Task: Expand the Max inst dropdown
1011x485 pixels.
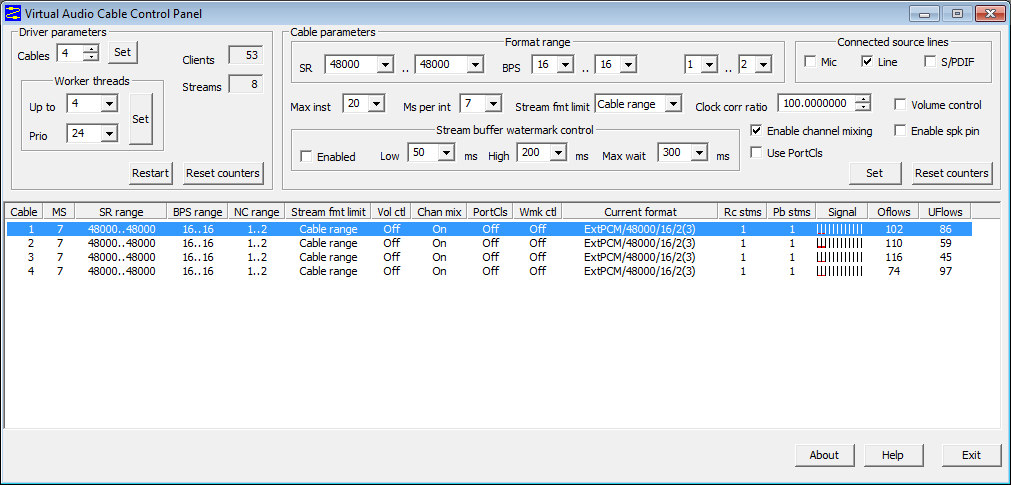Action: (377, 103)
